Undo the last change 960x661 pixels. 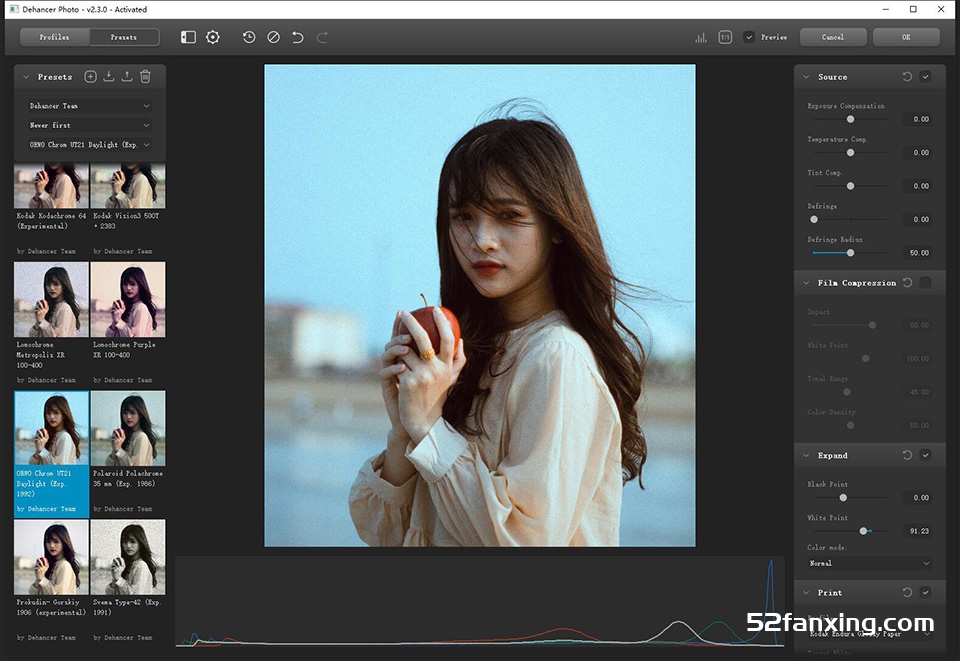click(x=298, y=37)
